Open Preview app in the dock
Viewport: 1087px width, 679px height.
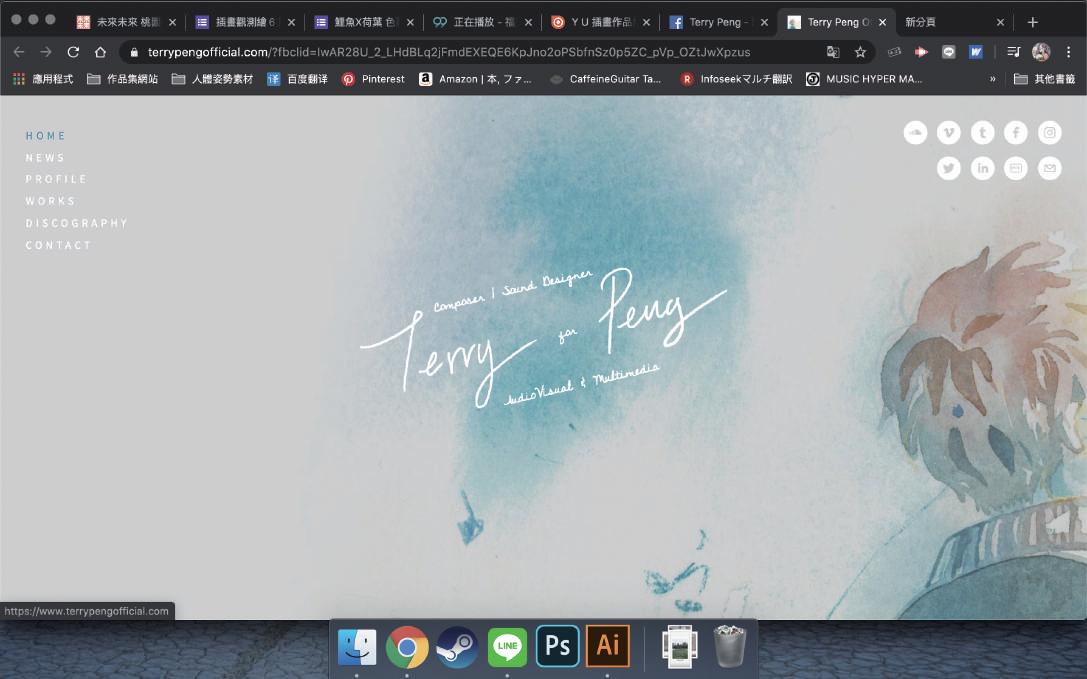click(679, 646)
